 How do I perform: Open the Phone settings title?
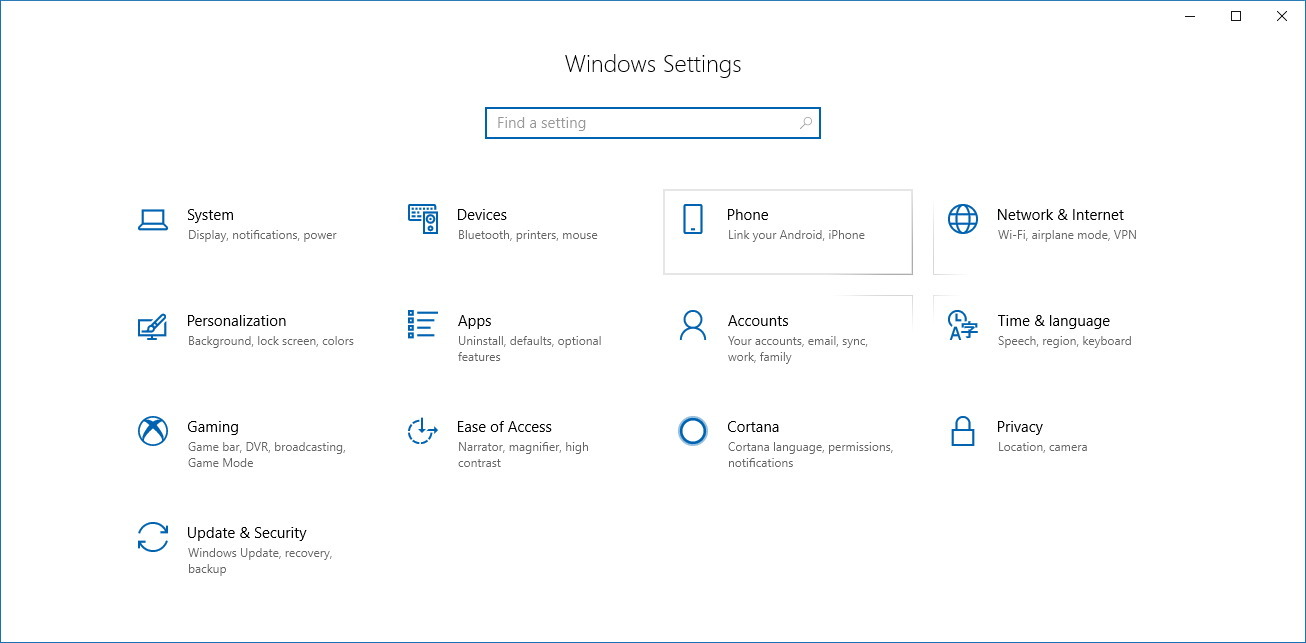748,215
